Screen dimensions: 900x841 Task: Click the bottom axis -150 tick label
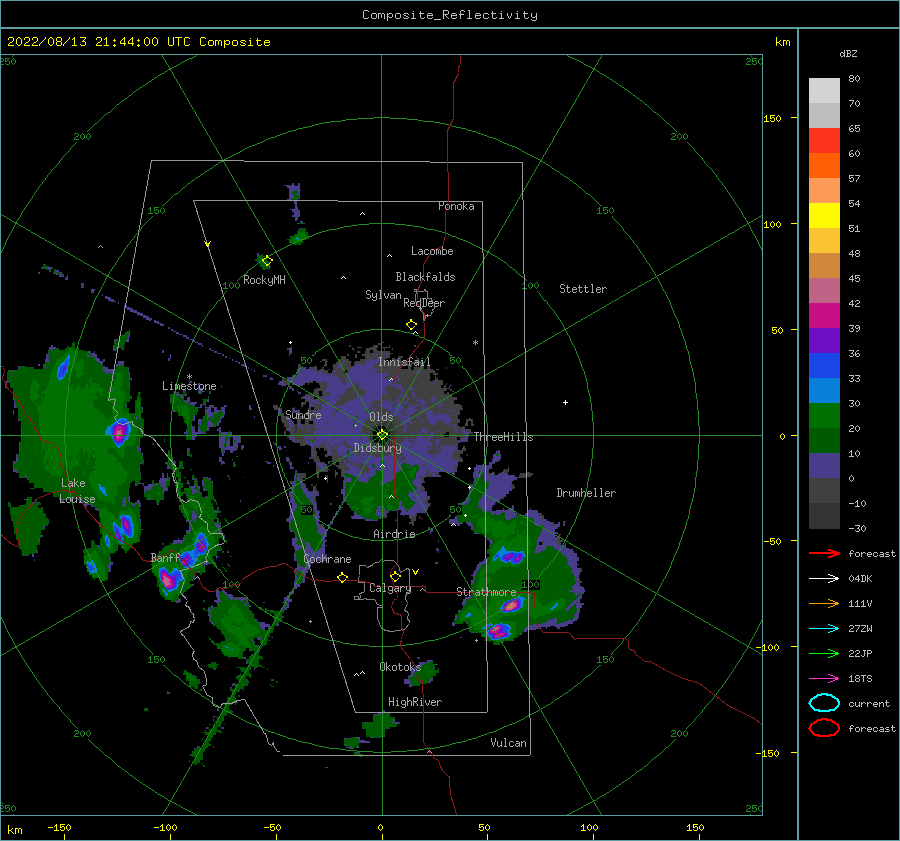(x=59, y=827)
